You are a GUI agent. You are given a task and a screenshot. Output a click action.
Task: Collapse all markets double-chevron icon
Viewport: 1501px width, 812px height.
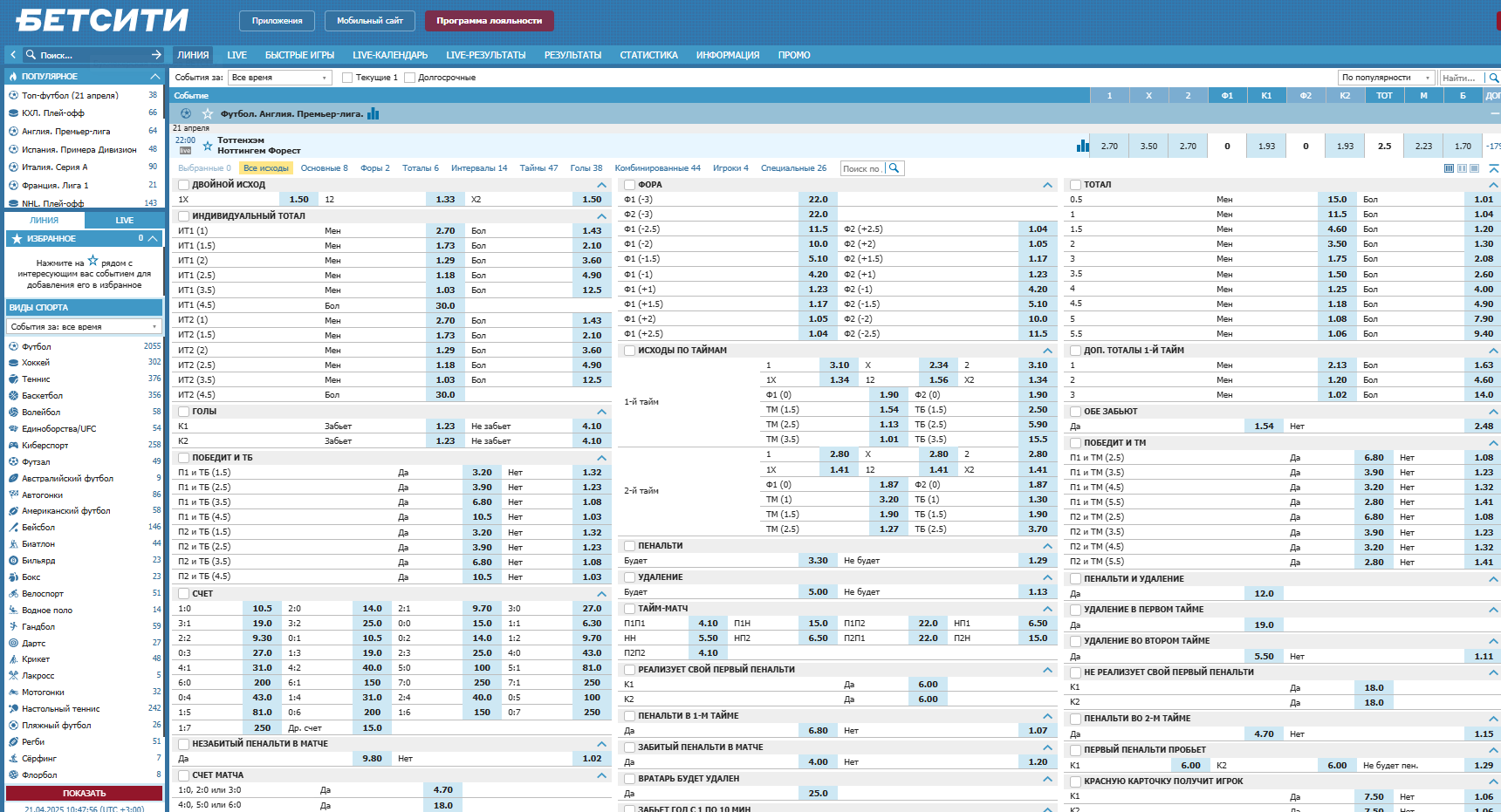click(x=1494, y=168)
